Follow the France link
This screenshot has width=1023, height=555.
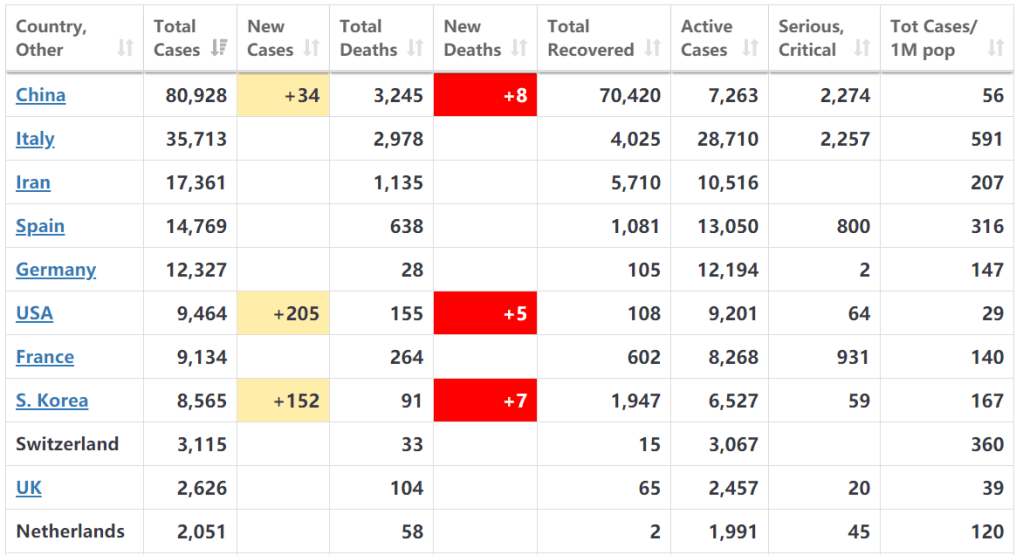(x=45, y=357)
